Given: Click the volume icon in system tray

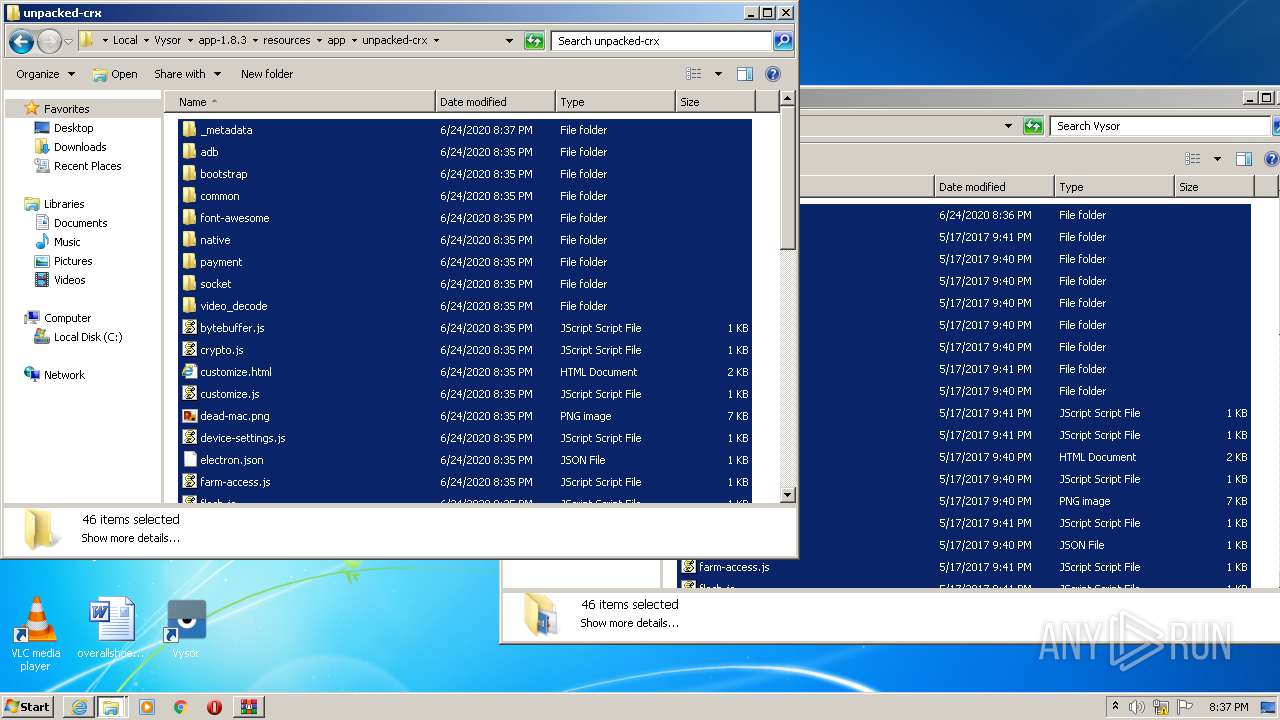Looking at the screenshot, I should tap(1137, 707).
